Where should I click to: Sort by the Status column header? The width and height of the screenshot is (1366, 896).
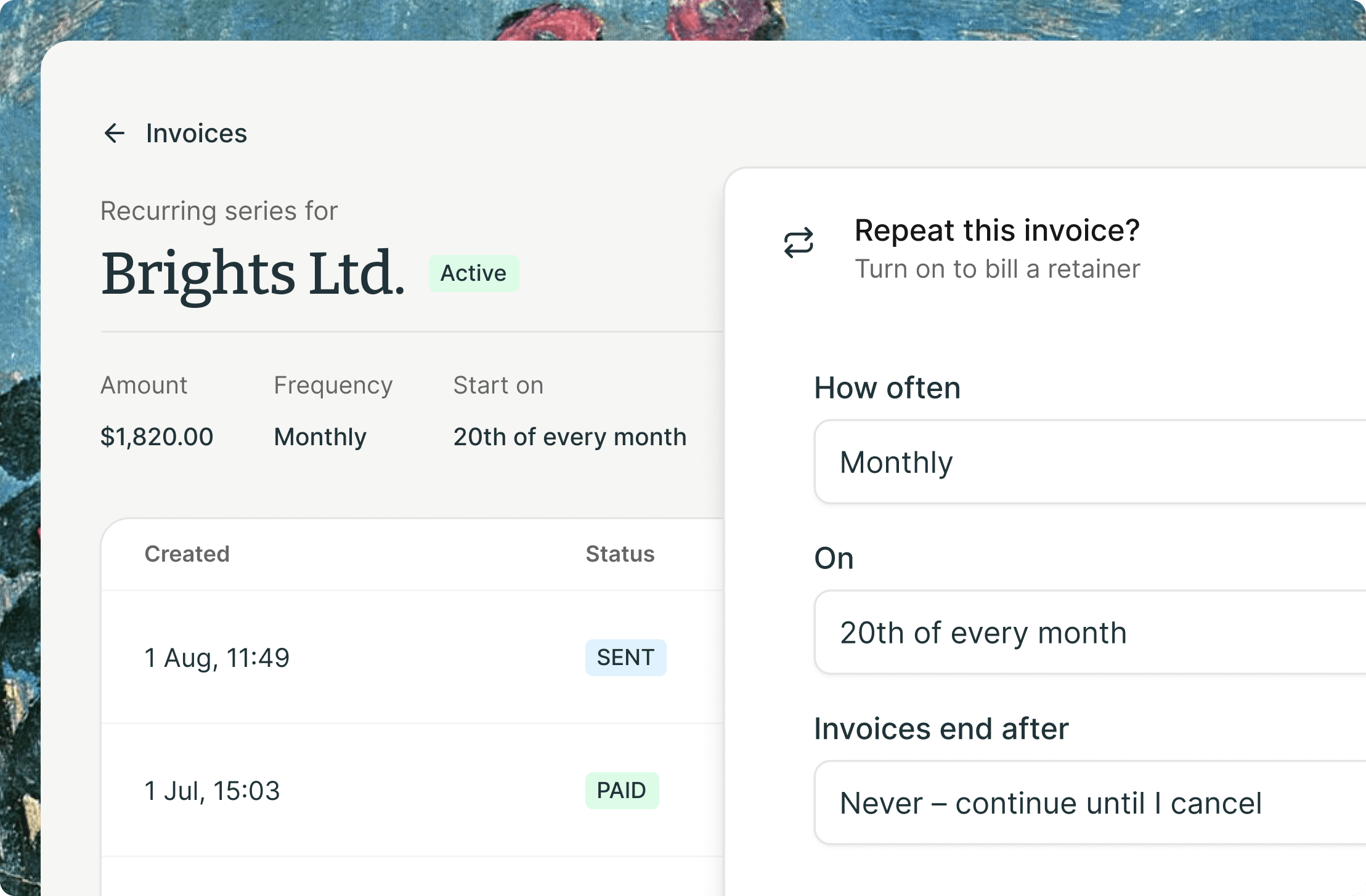(x=620, y=554)
